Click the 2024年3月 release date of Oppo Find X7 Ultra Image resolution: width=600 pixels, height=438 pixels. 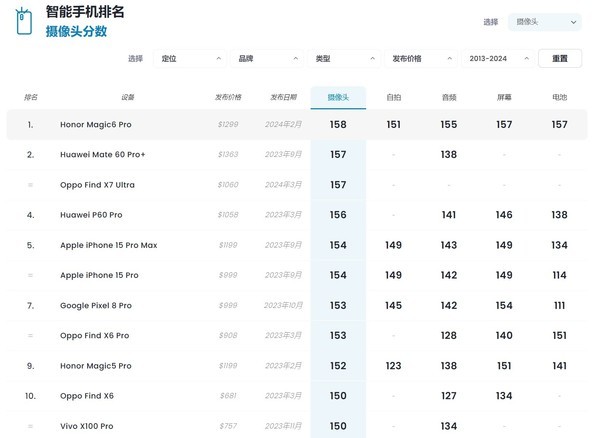[x=284, y=185]
